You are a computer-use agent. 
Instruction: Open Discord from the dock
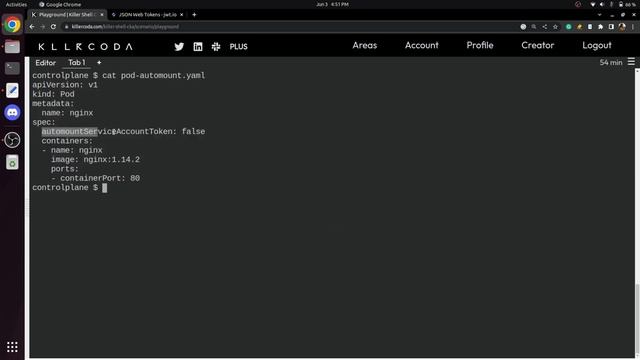click(12, 112)
